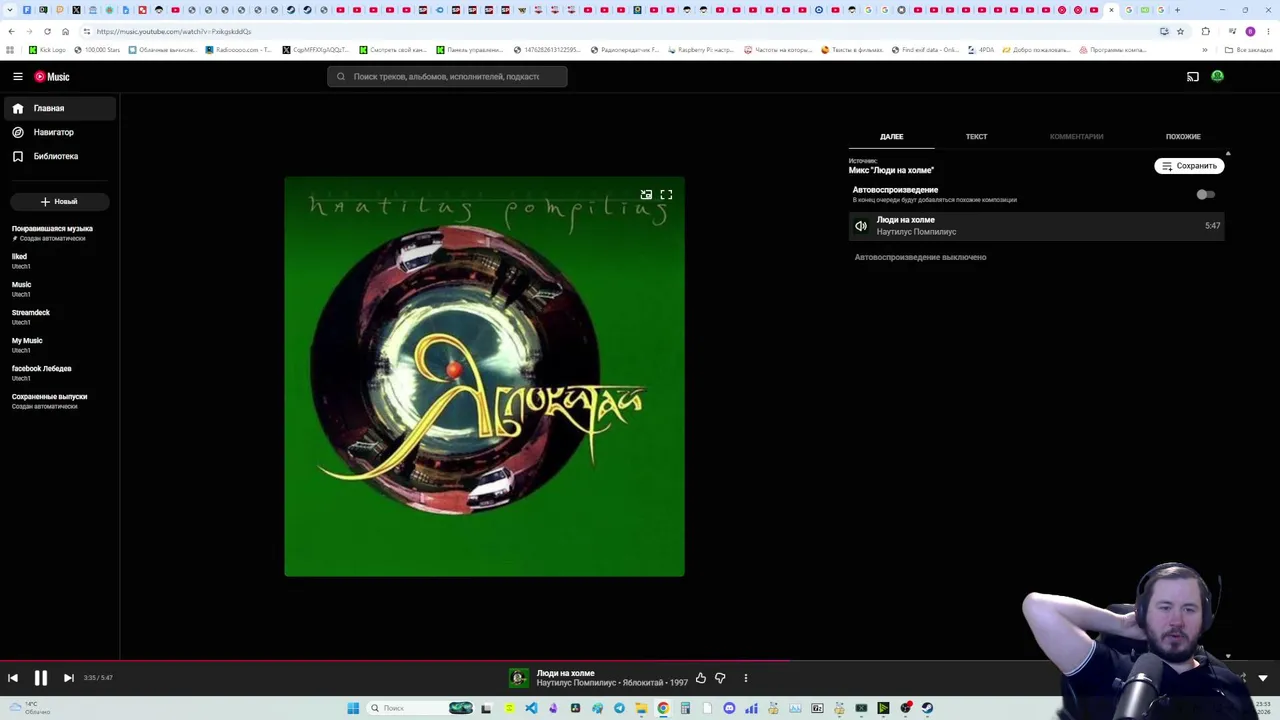This screenshot has width=1280, height=720.
Task: Click the Люди на холме title in player bar
Action: (x=565, y=673)
